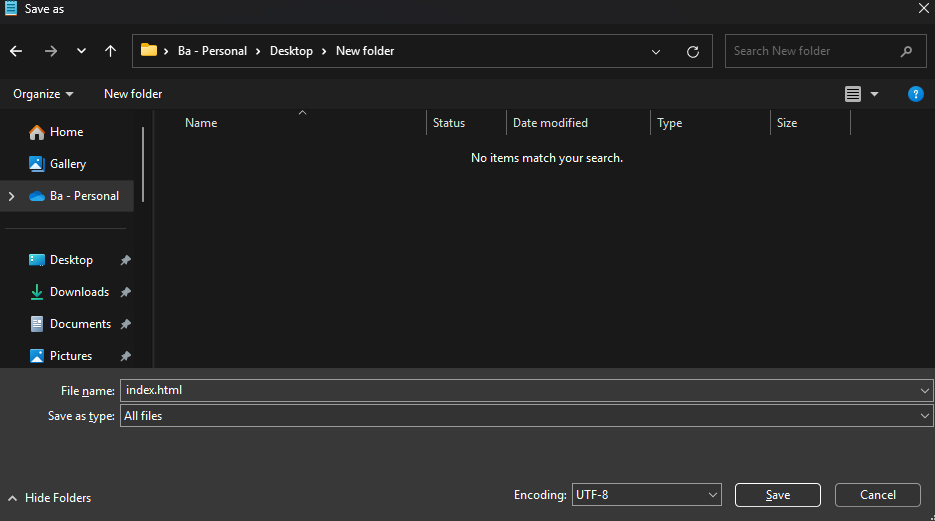Refresh the New folder contents
935x521 pixels.
(692, 52)
